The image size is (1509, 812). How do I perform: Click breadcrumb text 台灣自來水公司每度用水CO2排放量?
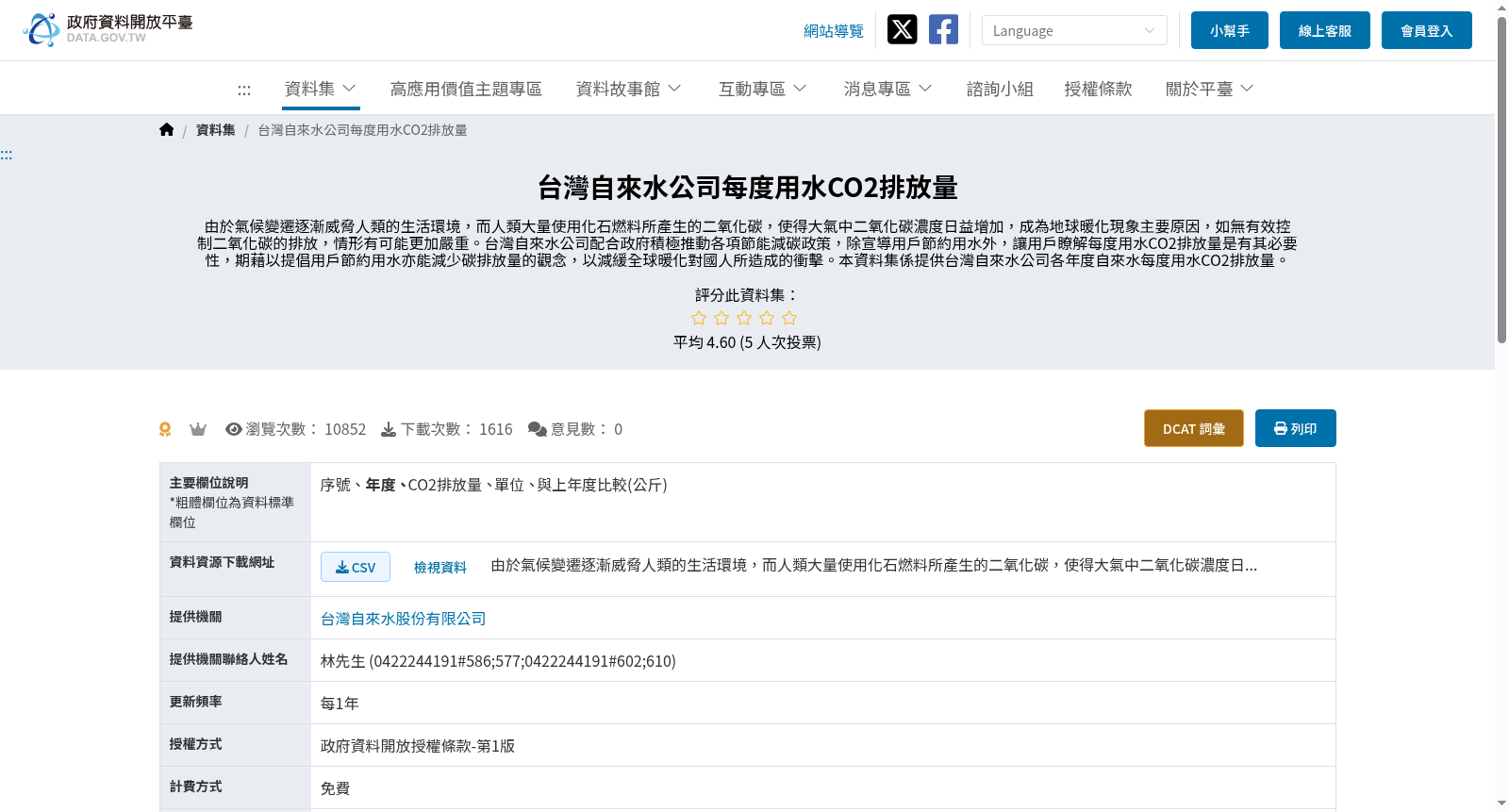pyautogui.click(x=363, y=130)
